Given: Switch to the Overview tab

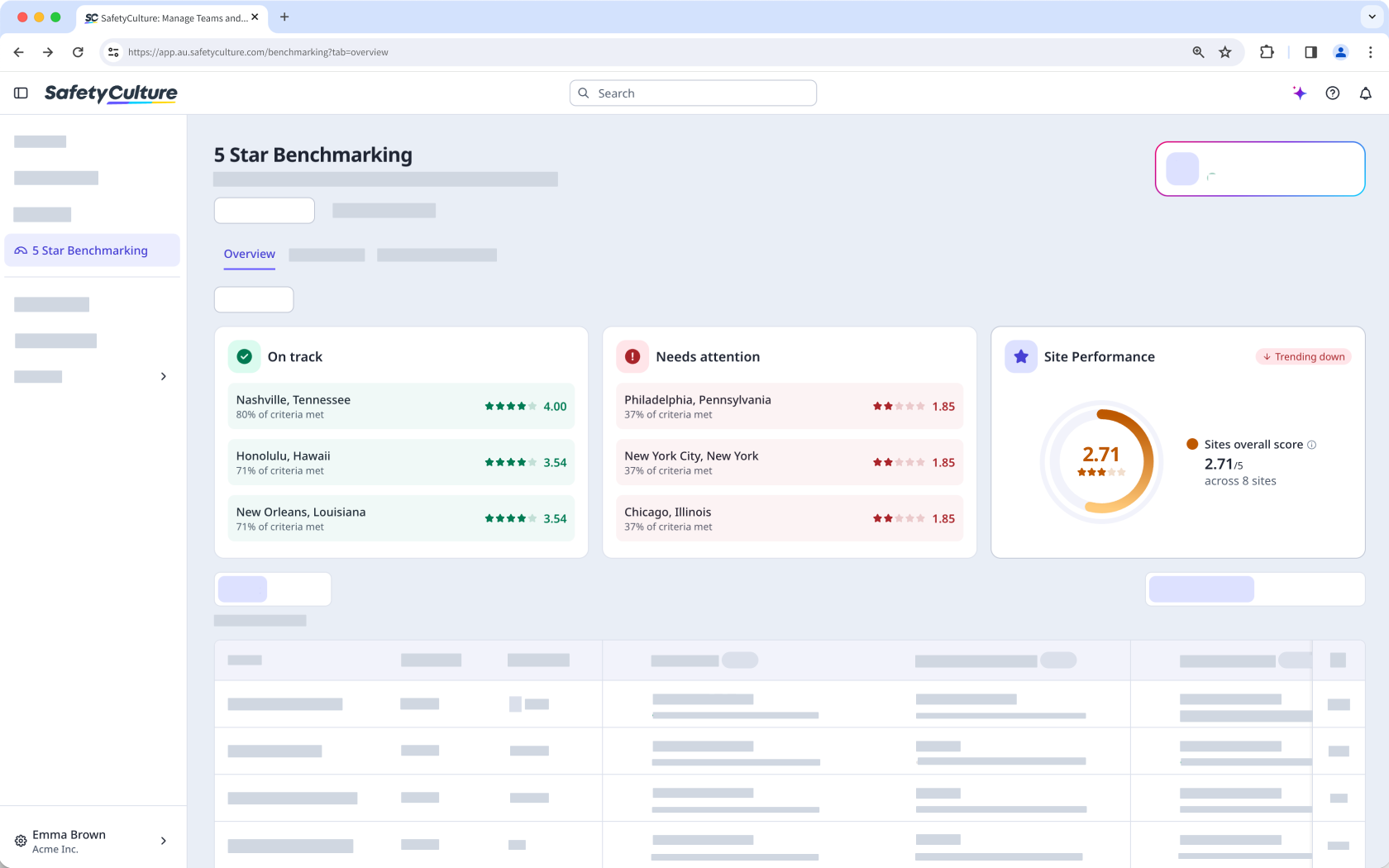Looking at the screenshot, I should tap(249, 254).
